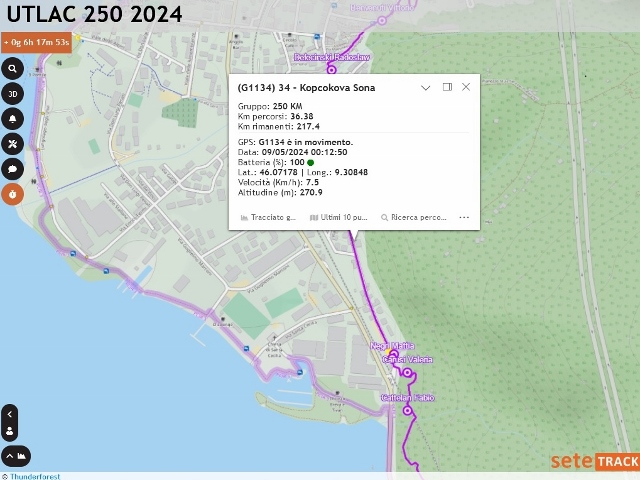Viewport: 640px width, 480px height.
Task: Collapse the sidebar with left chevron
Action: [10, 414]
